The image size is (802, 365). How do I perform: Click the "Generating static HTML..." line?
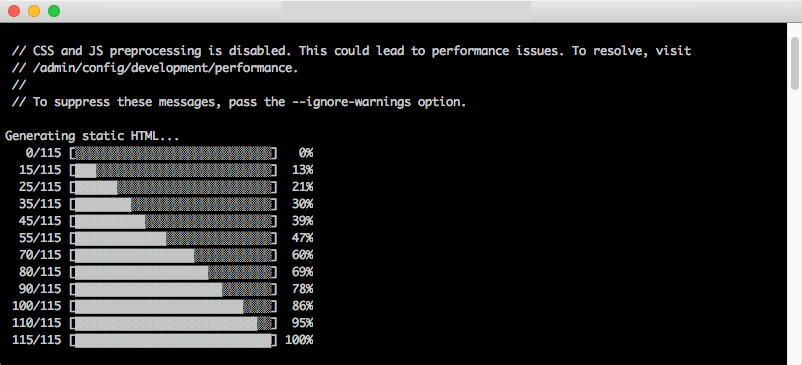92,136
